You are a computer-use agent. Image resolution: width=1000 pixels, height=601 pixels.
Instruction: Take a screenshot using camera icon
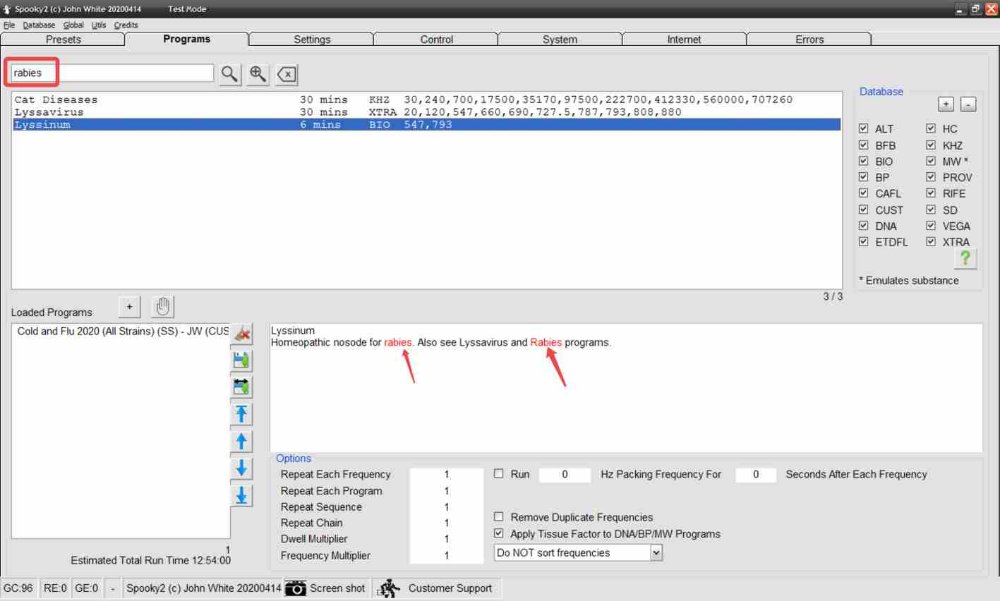click(296, 588)
